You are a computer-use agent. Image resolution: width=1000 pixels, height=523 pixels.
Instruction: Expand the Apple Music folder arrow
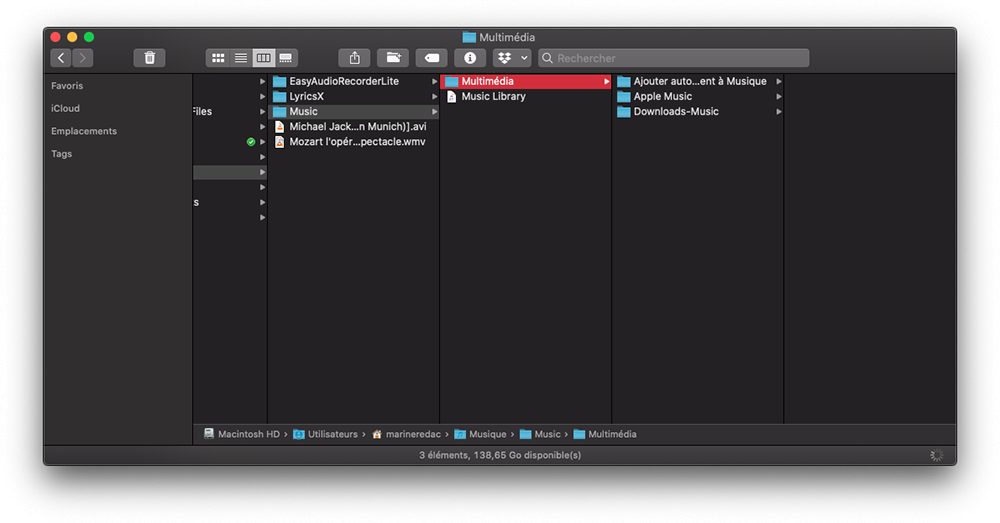tap(779, 96)
